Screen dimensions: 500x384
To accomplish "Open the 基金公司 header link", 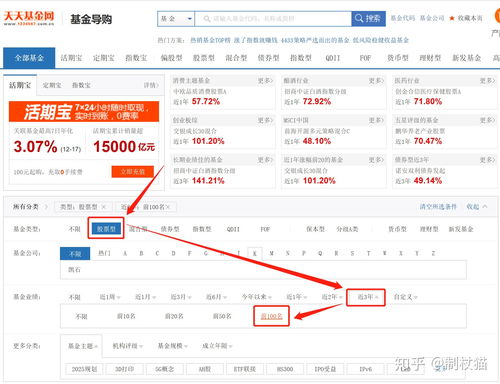I will 432,18.
